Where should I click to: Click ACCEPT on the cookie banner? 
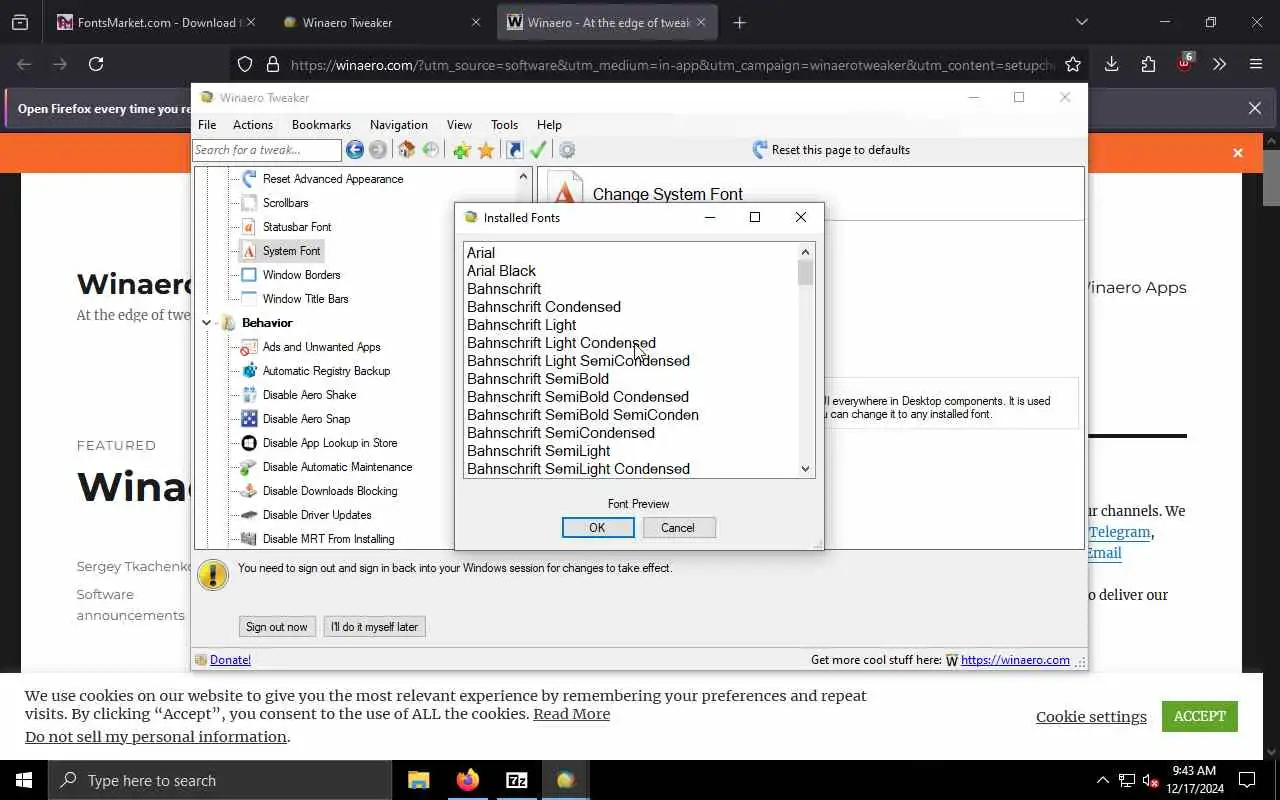(x=1200, y=716)
